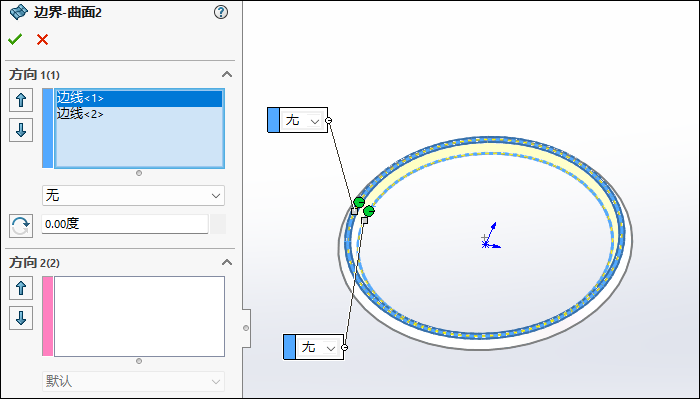Click the flip tangent direction icon
700x399 pixels.
tap(21, 226)
